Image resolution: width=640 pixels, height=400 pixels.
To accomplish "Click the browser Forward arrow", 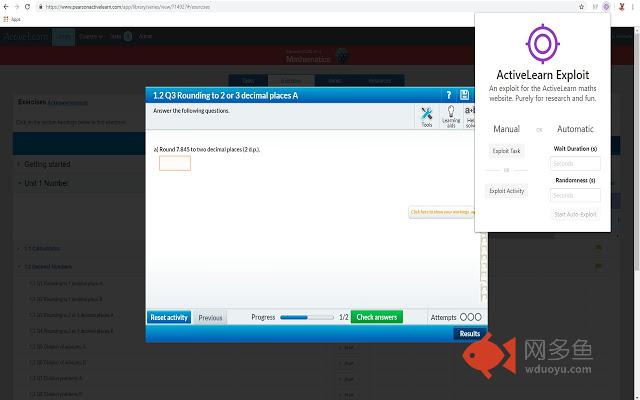I will pyautogui.click(x=17, y=7).
